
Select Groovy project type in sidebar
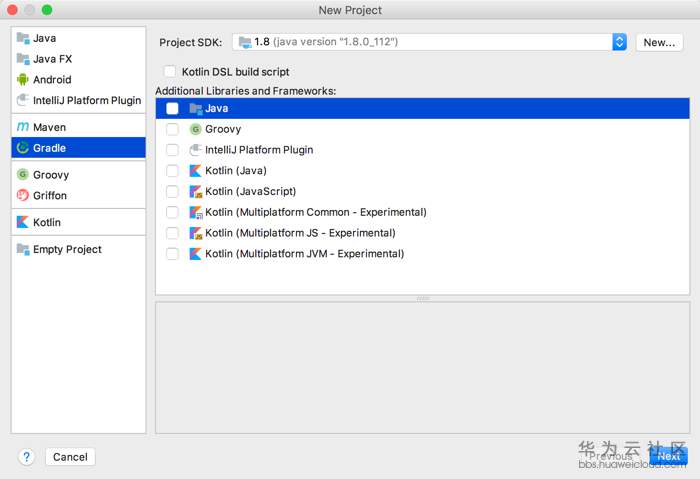(x=51, y=175)
